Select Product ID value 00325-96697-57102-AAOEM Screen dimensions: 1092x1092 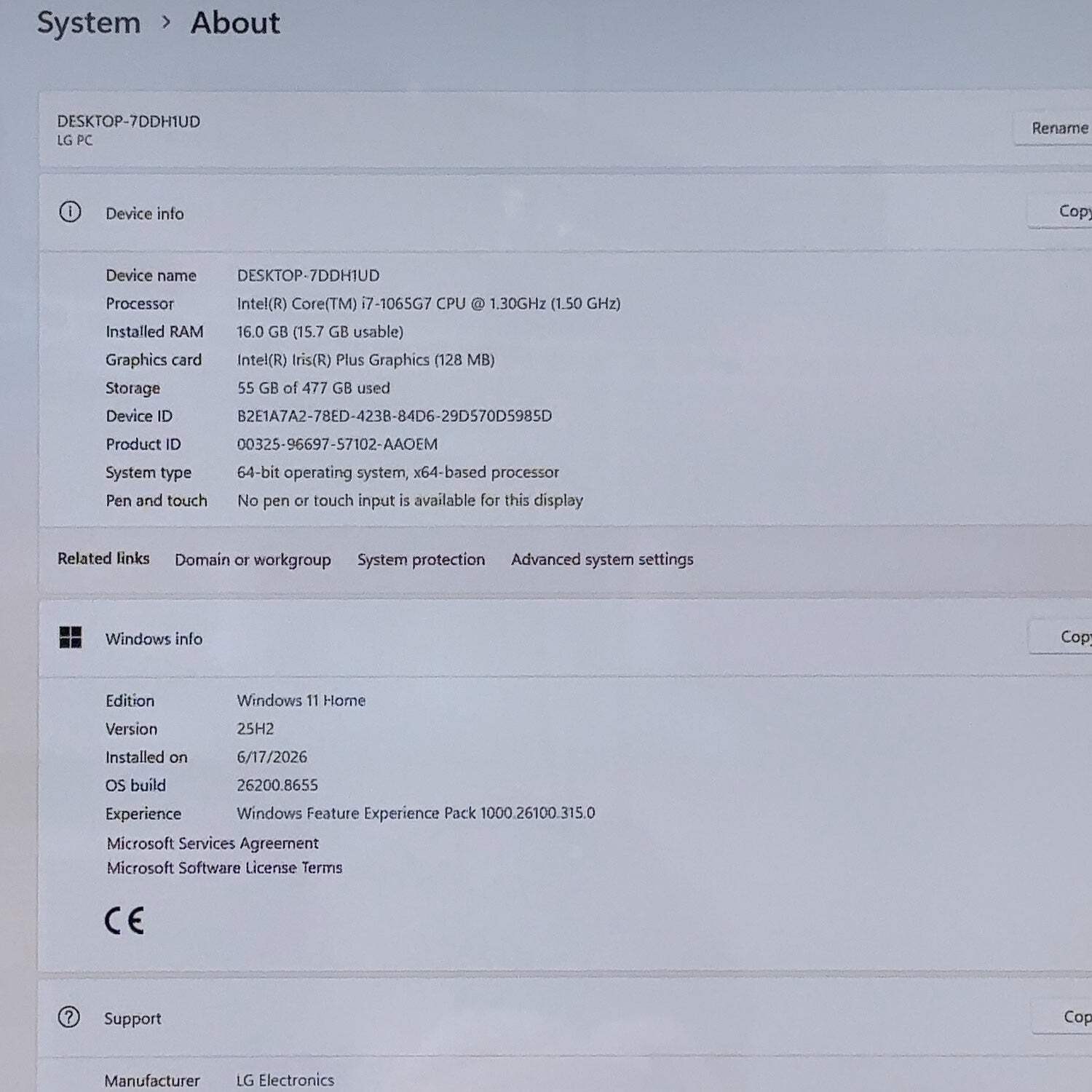[x=337, y=444]
